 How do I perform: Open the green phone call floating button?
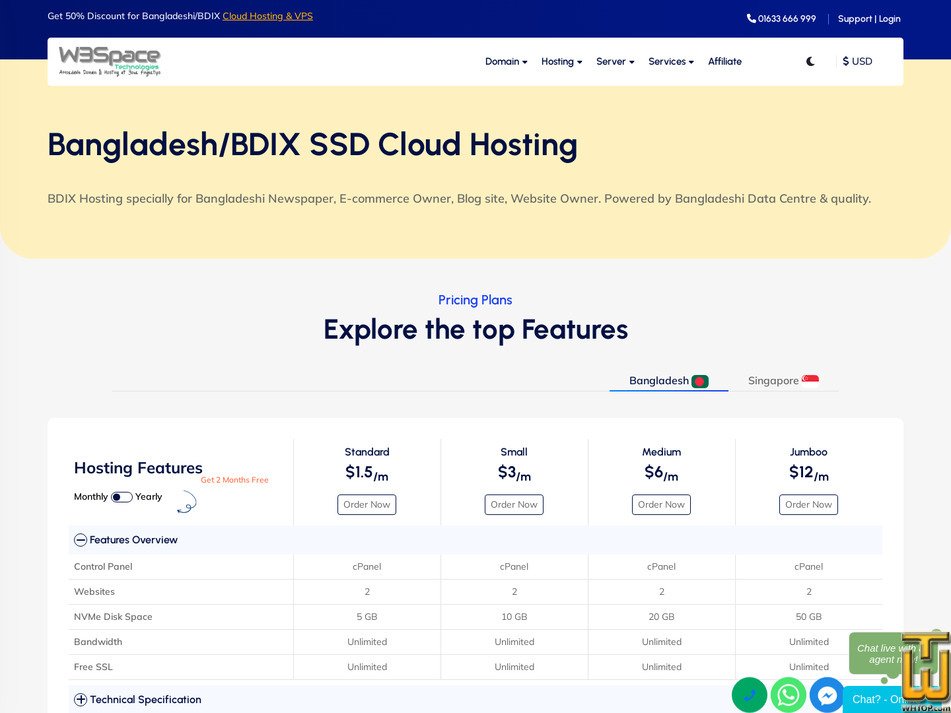[749, 695]
